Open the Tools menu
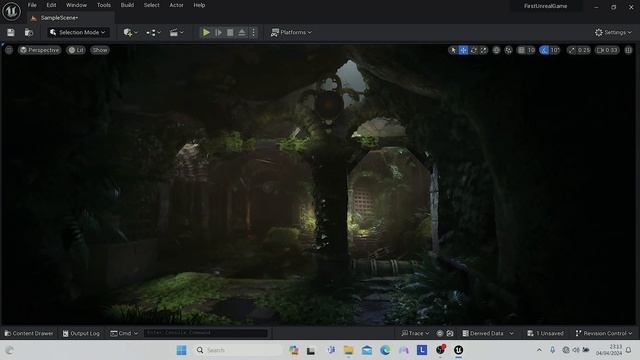The height and width of the screenshot is (360, 640). click(x=104, y=5)
